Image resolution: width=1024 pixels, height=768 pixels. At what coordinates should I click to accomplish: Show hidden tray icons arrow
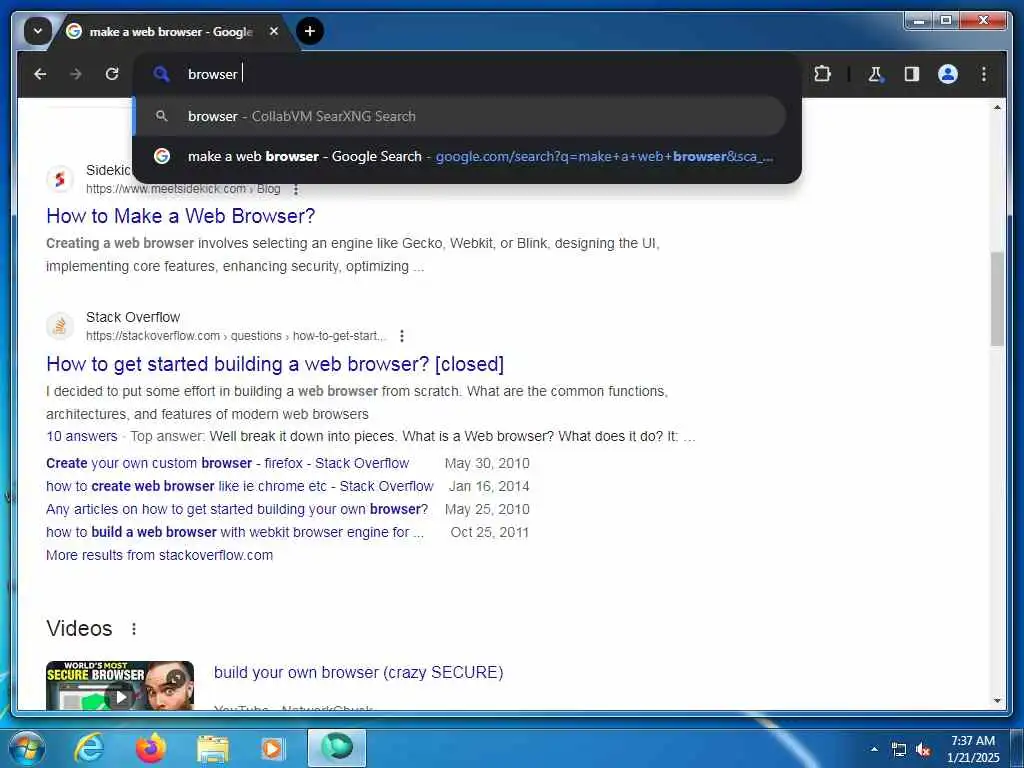click(x=874, y=749)
